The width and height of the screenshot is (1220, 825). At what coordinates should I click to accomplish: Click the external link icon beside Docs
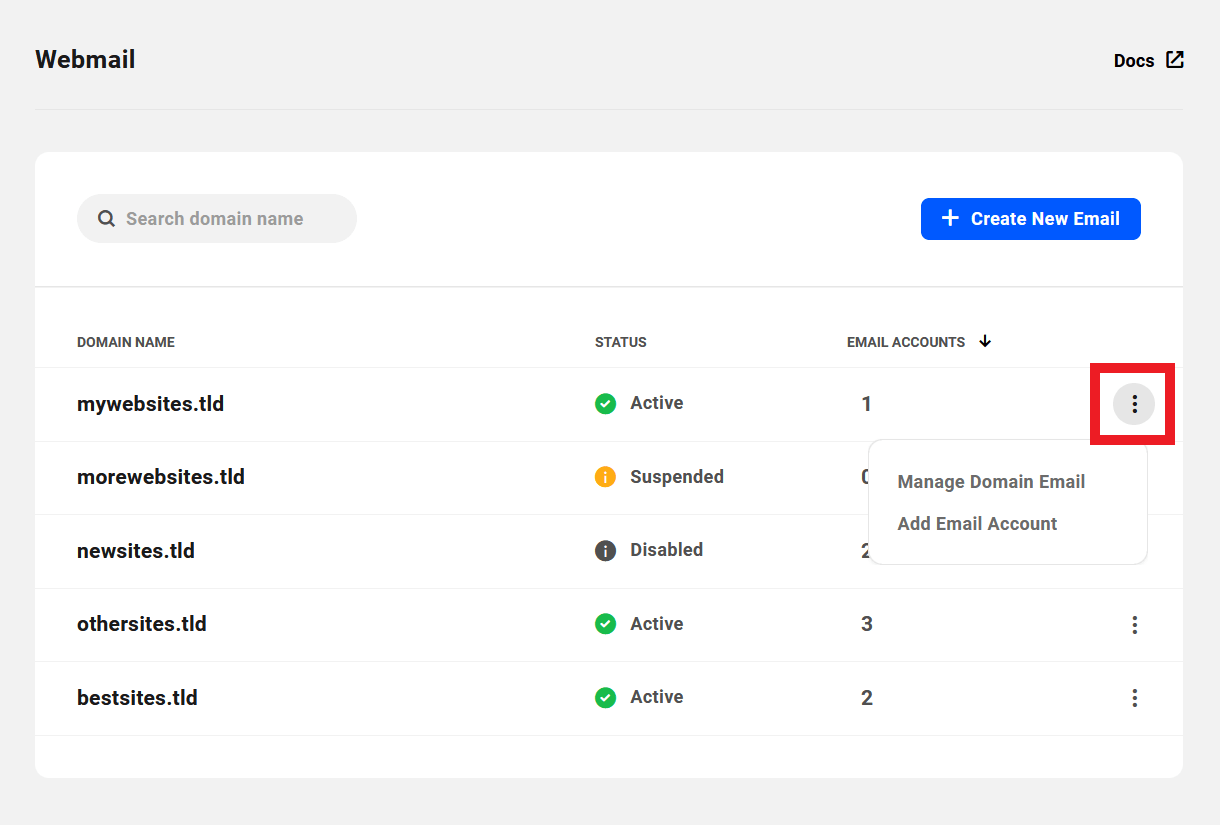coord(1174,59)
